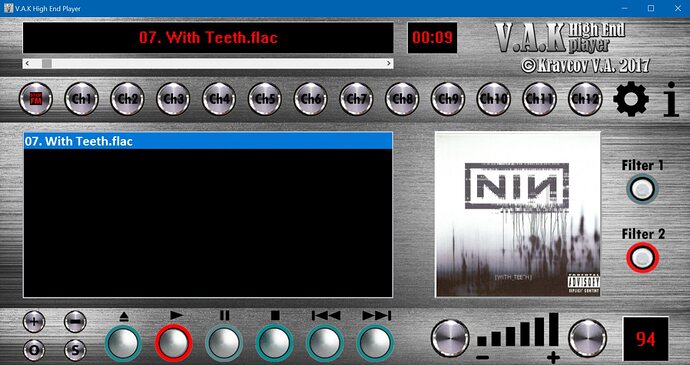Click the app icon in the title bar
Viewport: 690px width, 365px height.
8,8
